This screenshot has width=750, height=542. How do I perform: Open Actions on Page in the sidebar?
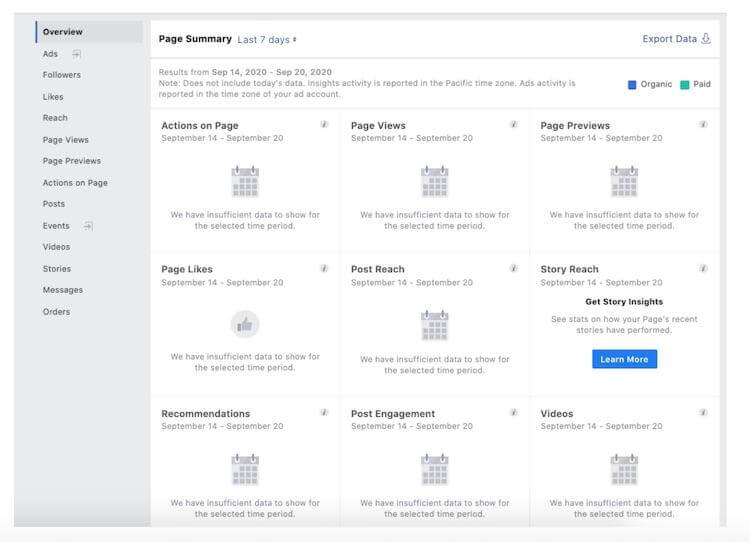pos(75,183)
